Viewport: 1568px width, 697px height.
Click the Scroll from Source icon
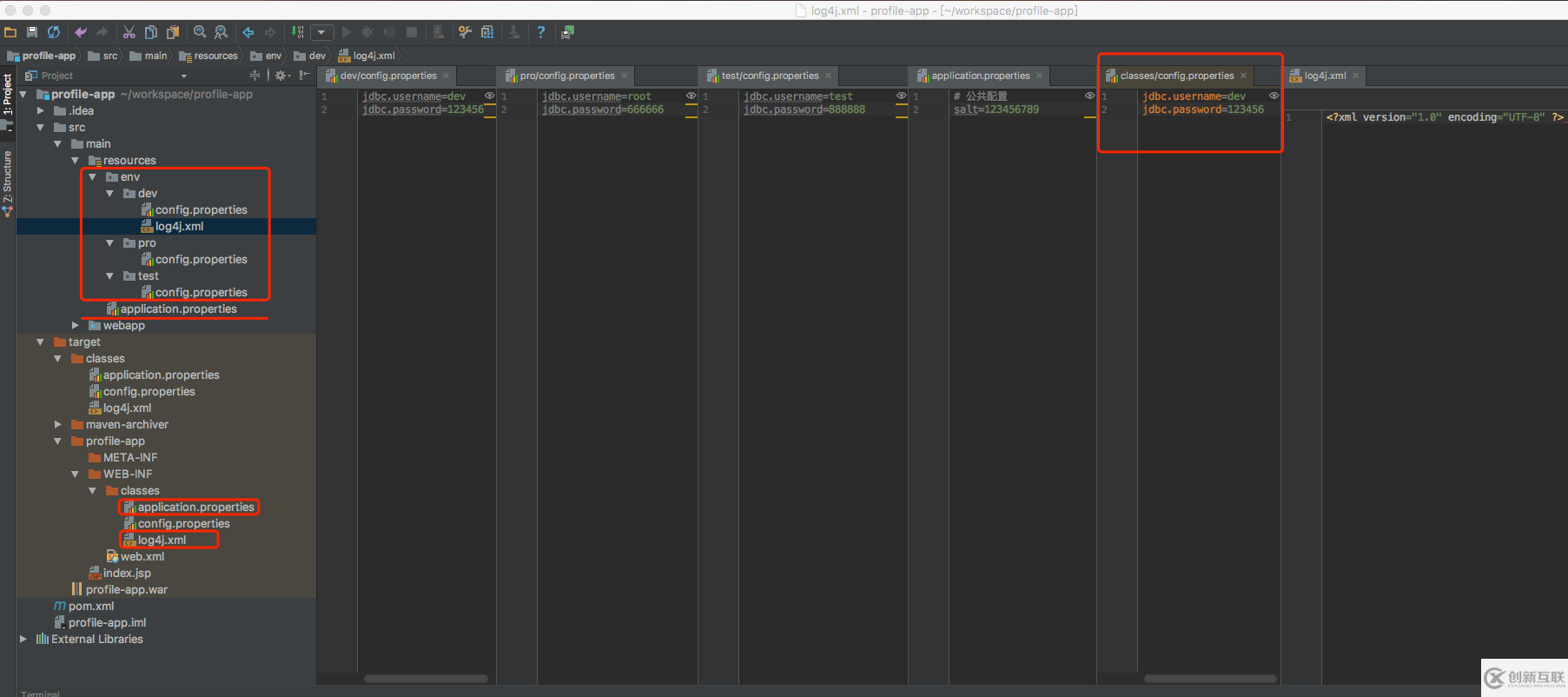[255, 76]
